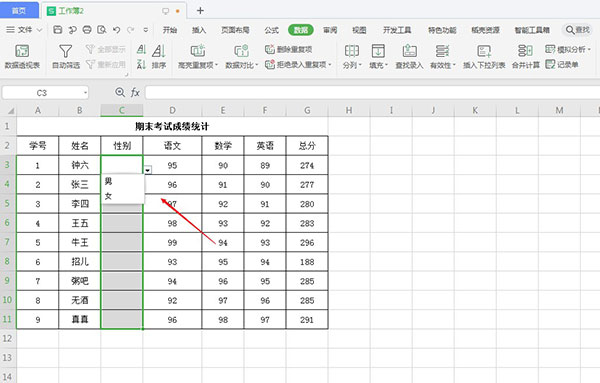
Task: Sort ascending with the A-Z icon
Action: point(141,49)
